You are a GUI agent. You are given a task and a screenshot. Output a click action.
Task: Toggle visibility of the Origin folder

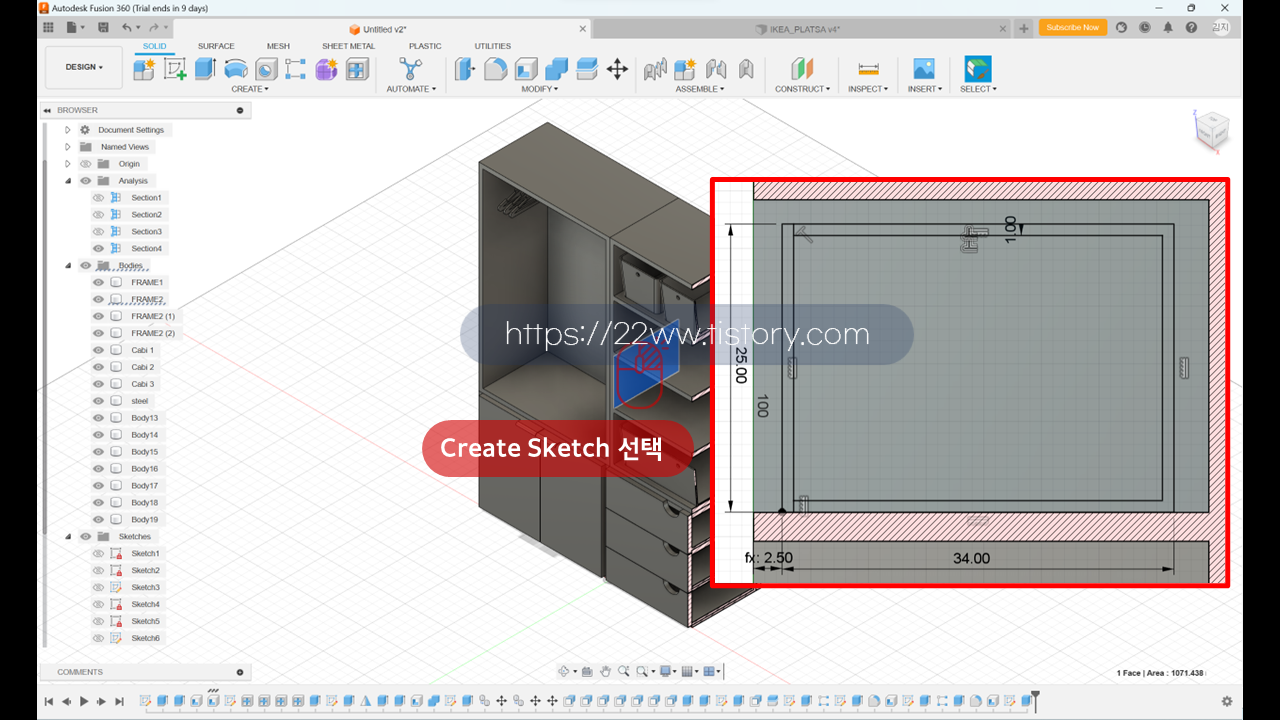click(85, 164)
